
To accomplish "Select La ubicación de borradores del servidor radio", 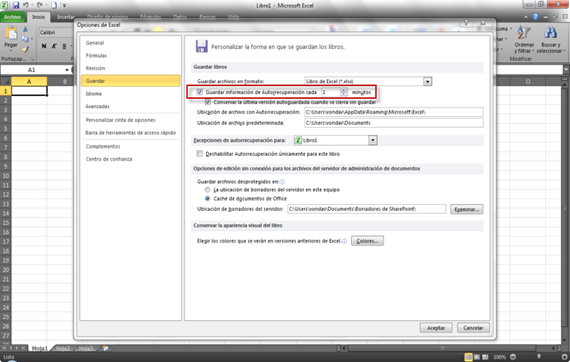I will coord(207,190).
